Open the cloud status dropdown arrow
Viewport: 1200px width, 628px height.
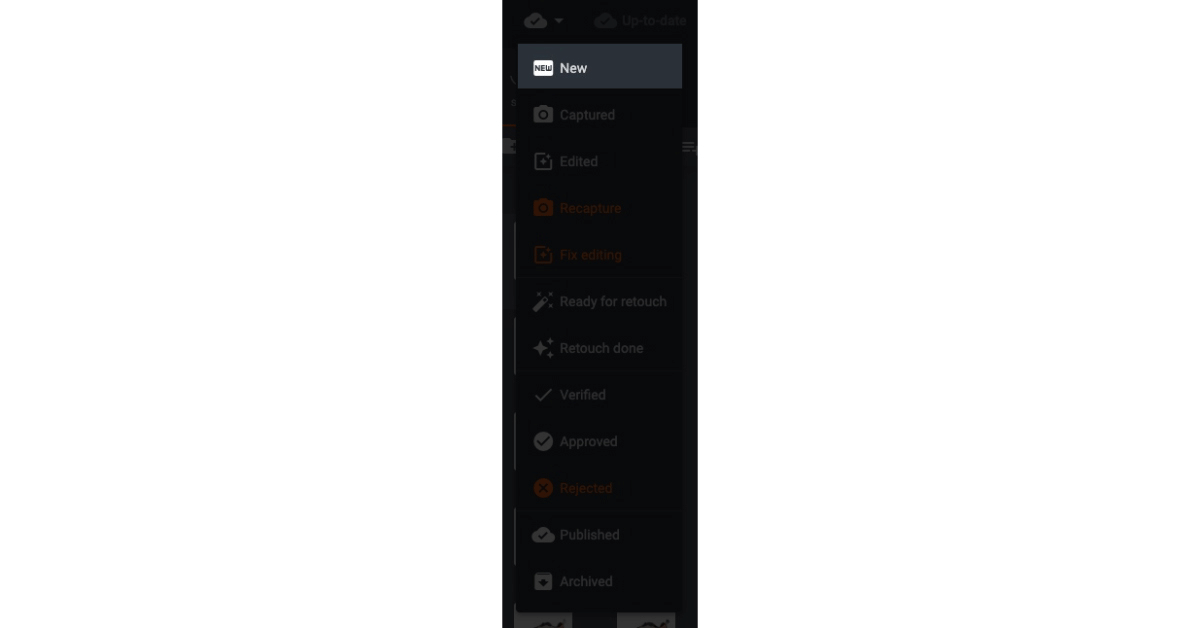tap(558, 21)
